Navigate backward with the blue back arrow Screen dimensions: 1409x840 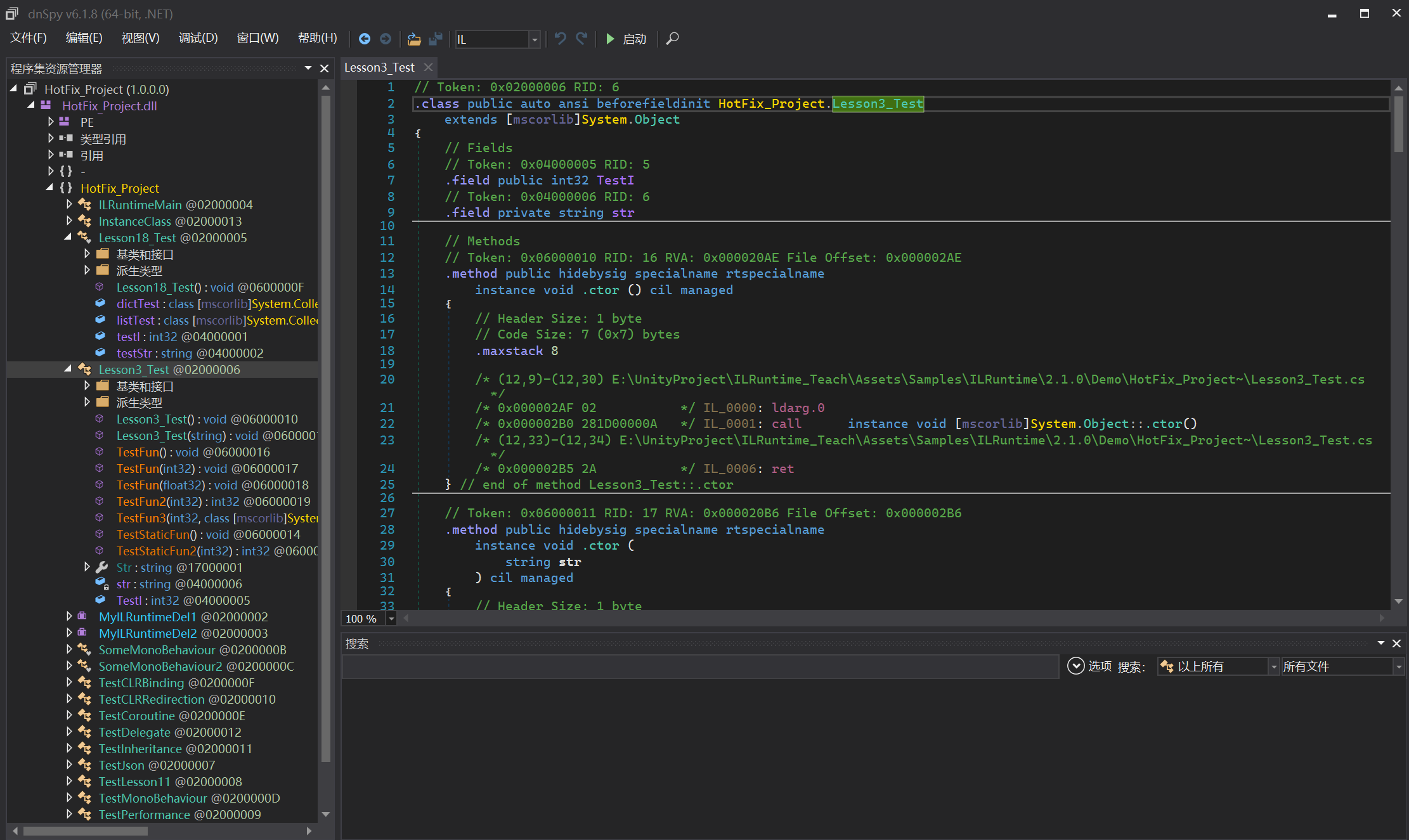365,39
